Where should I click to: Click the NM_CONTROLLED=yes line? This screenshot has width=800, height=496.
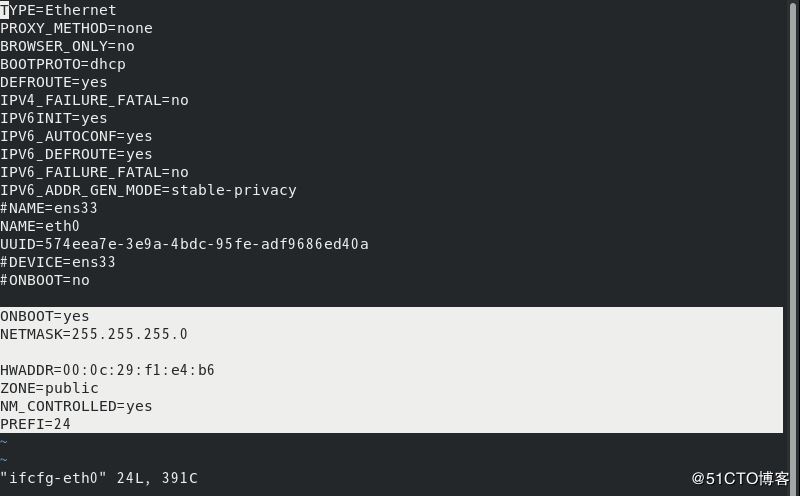tap(76, 406)
